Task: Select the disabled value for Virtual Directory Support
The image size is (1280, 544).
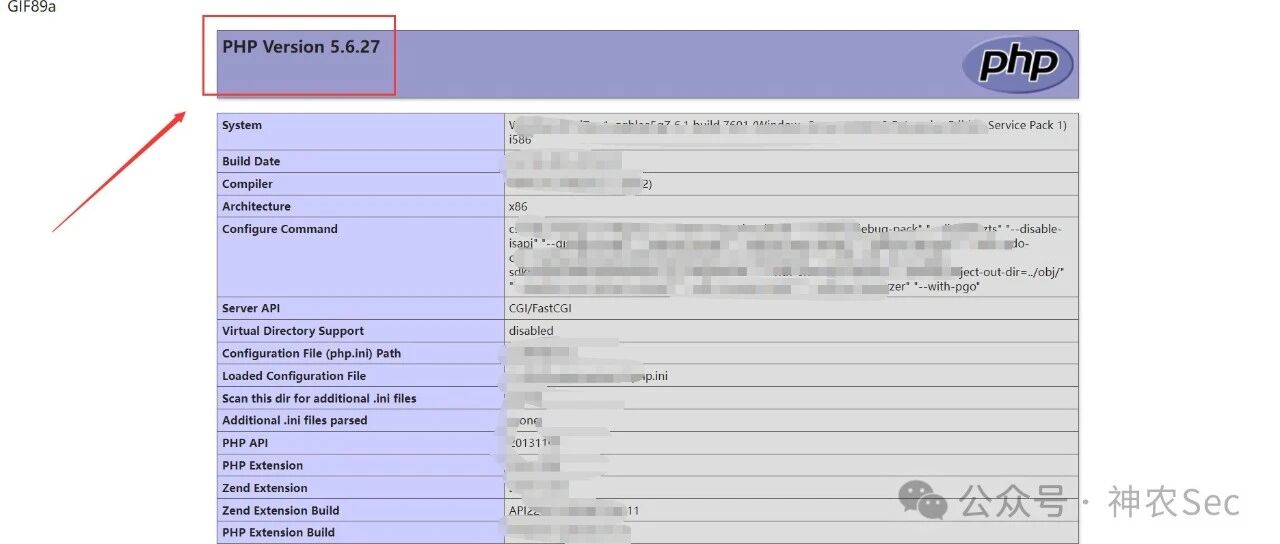Action: [x=531, y=331]
